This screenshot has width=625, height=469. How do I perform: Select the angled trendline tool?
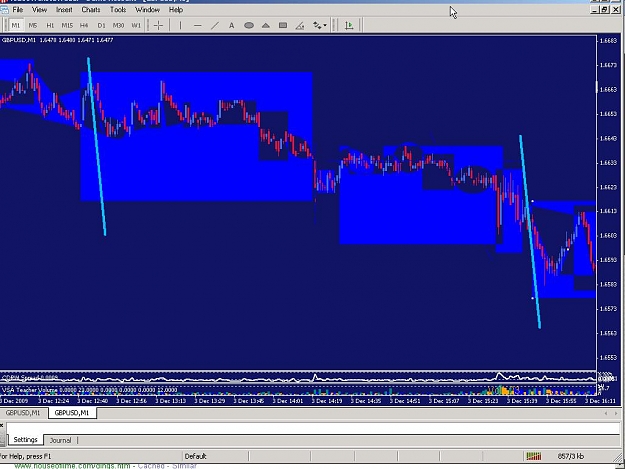tap(300, 26)
